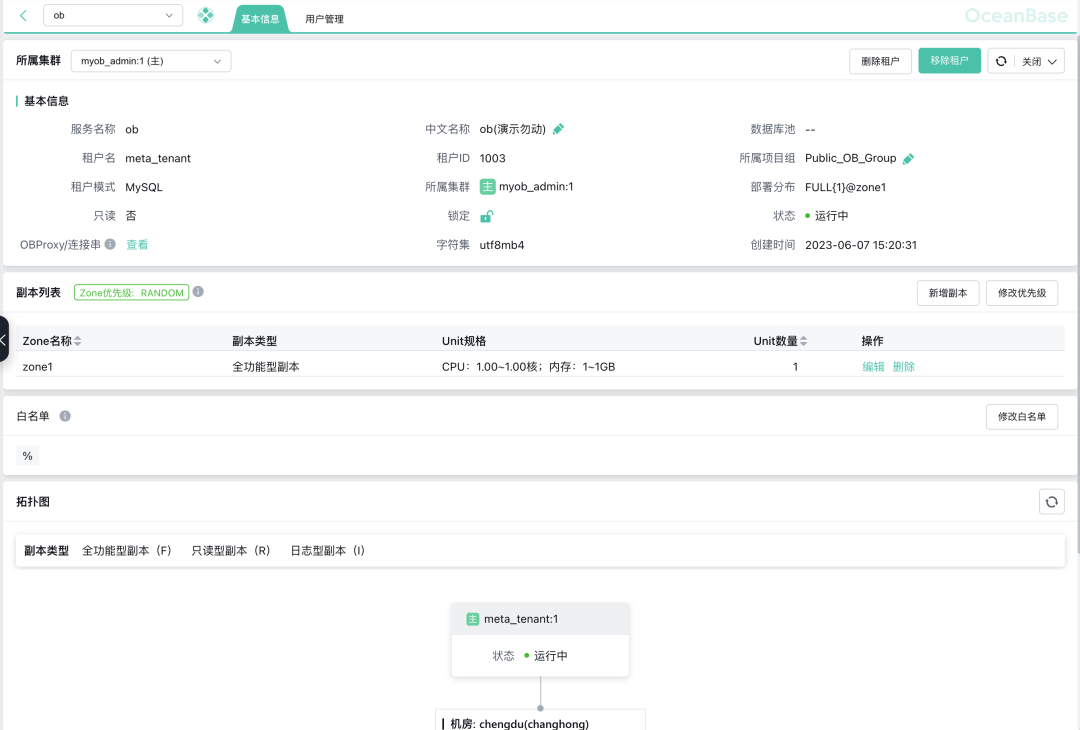This screenshot has width=1080, height=730.
Task: Click legend item 日志型副本 (I)
Action: 328,551
